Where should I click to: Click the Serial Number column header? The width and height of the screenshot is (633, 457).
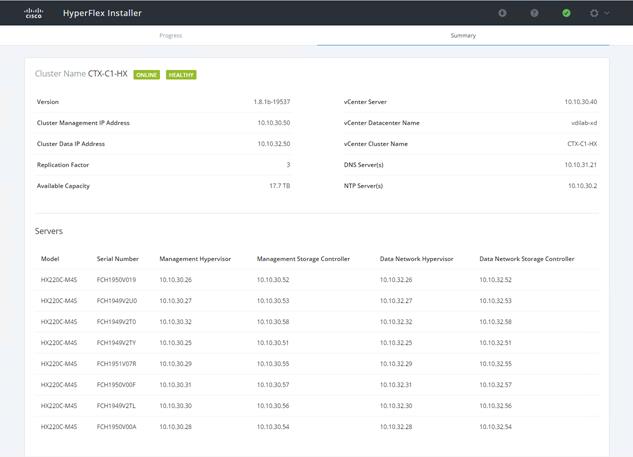(117, 259)
